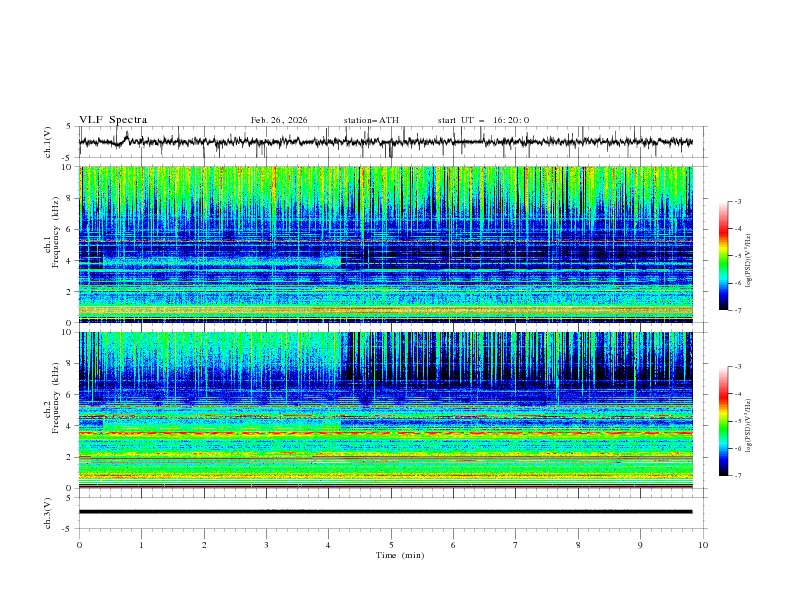Click time axis tick label "3"
The image size is (792, 612).
coord(266,545)
